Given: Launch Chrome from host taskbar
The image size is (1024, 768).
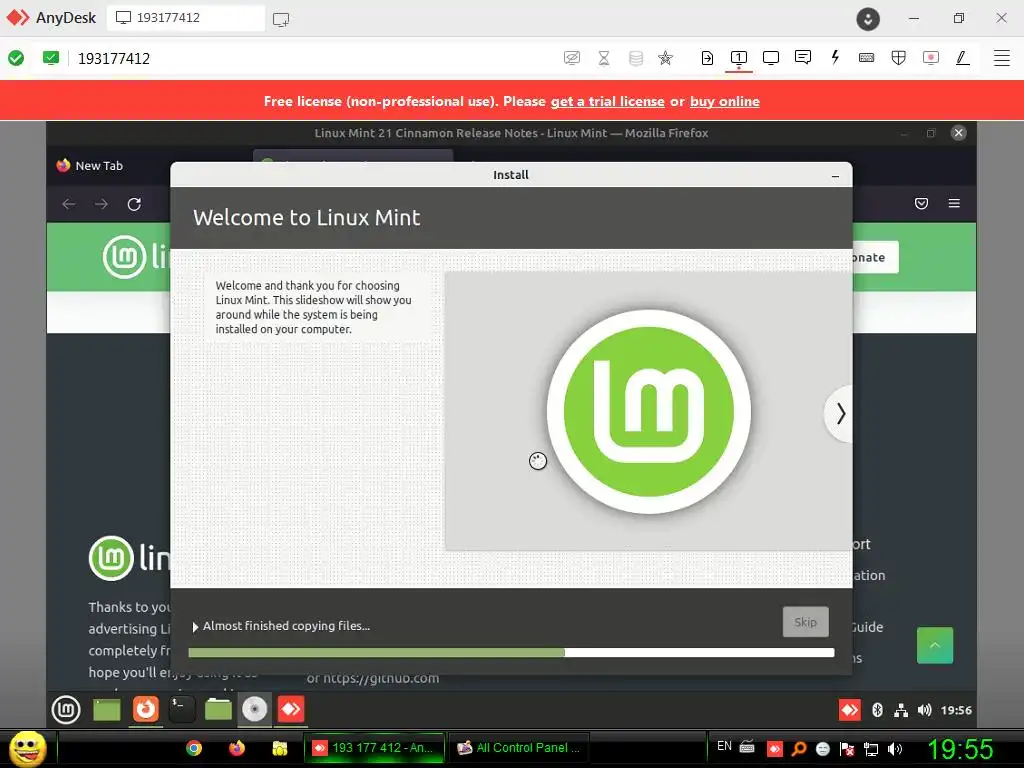Looking at the screenshot, I should [x=194, y=748].
